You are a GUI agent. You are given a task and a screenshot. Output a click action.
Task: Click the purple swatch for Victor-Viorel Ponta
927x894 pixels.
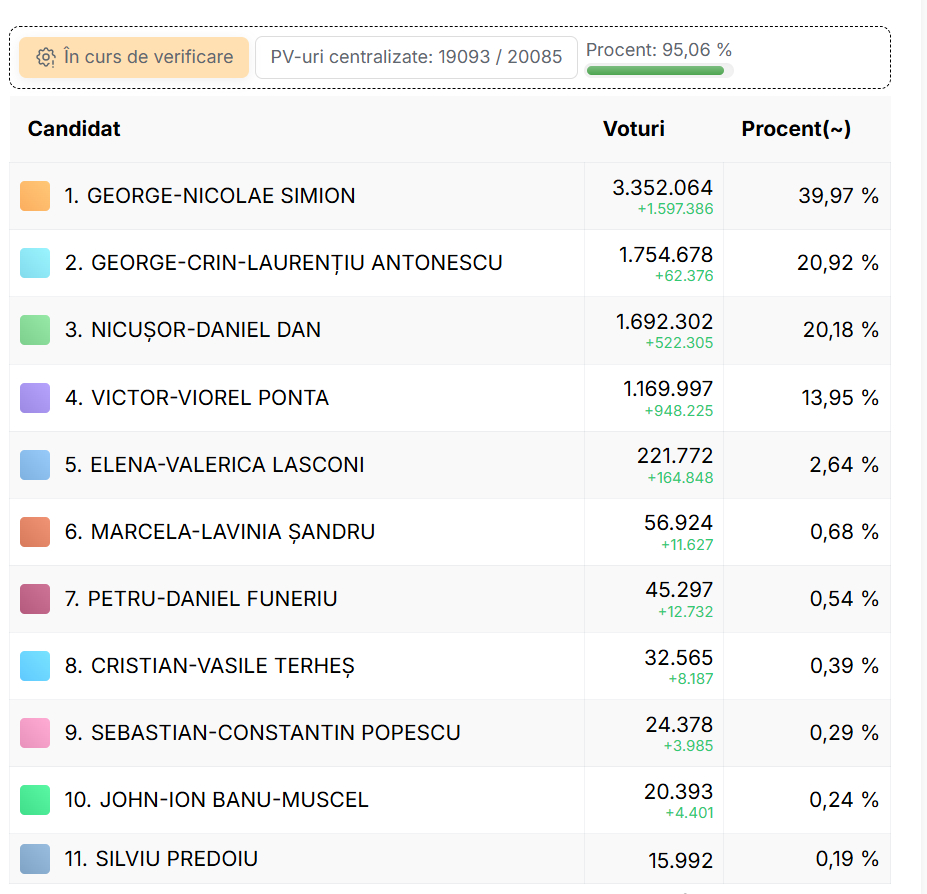pyautogui.click(x=35, y=398)
